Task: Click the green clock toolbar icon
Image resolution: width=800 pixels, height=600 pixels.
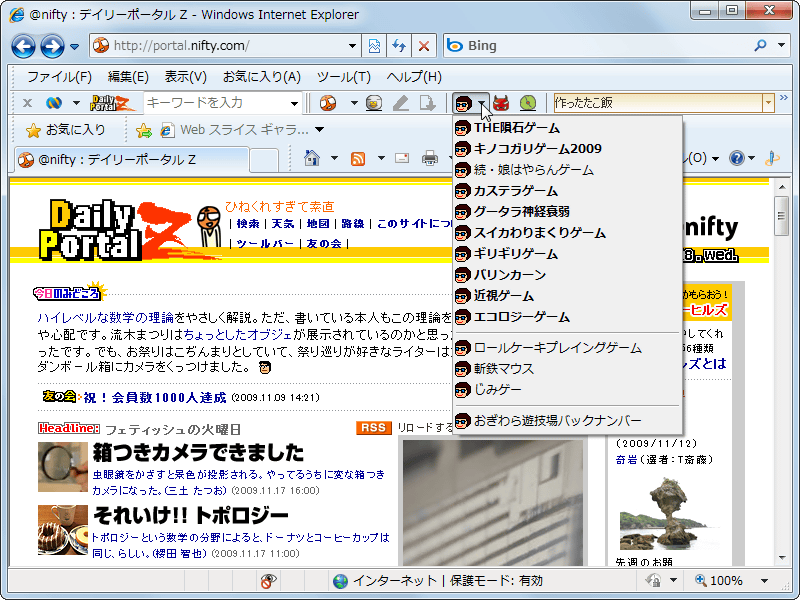Action: (528, 103)
